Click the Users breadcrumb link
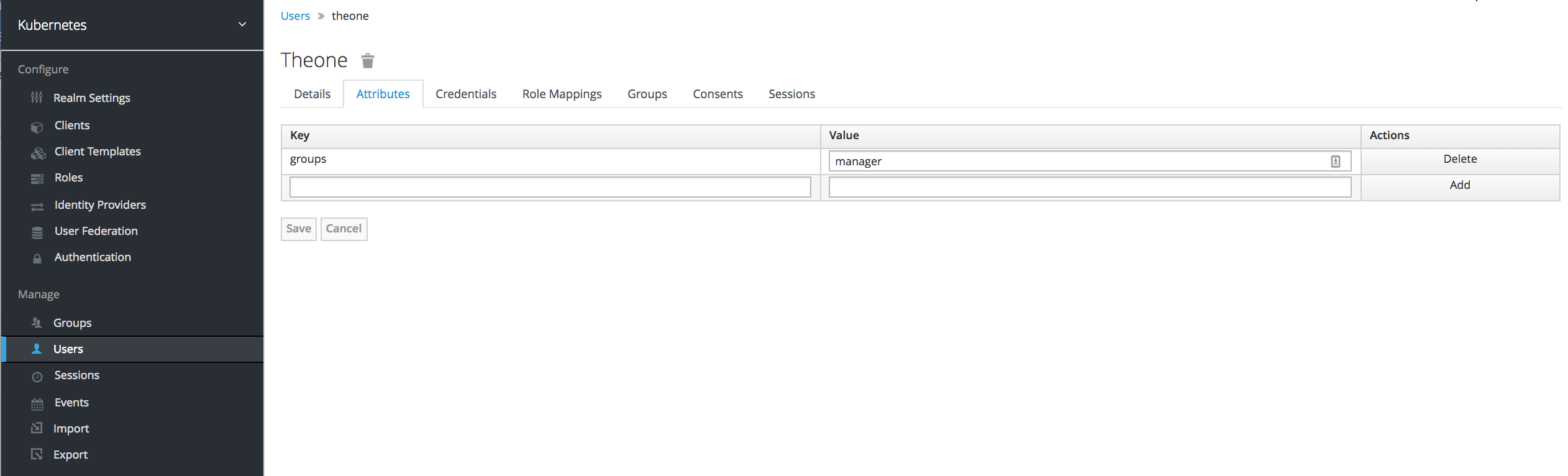The width and height of the screenshot is (1568, 476). [x=295, y=16]
